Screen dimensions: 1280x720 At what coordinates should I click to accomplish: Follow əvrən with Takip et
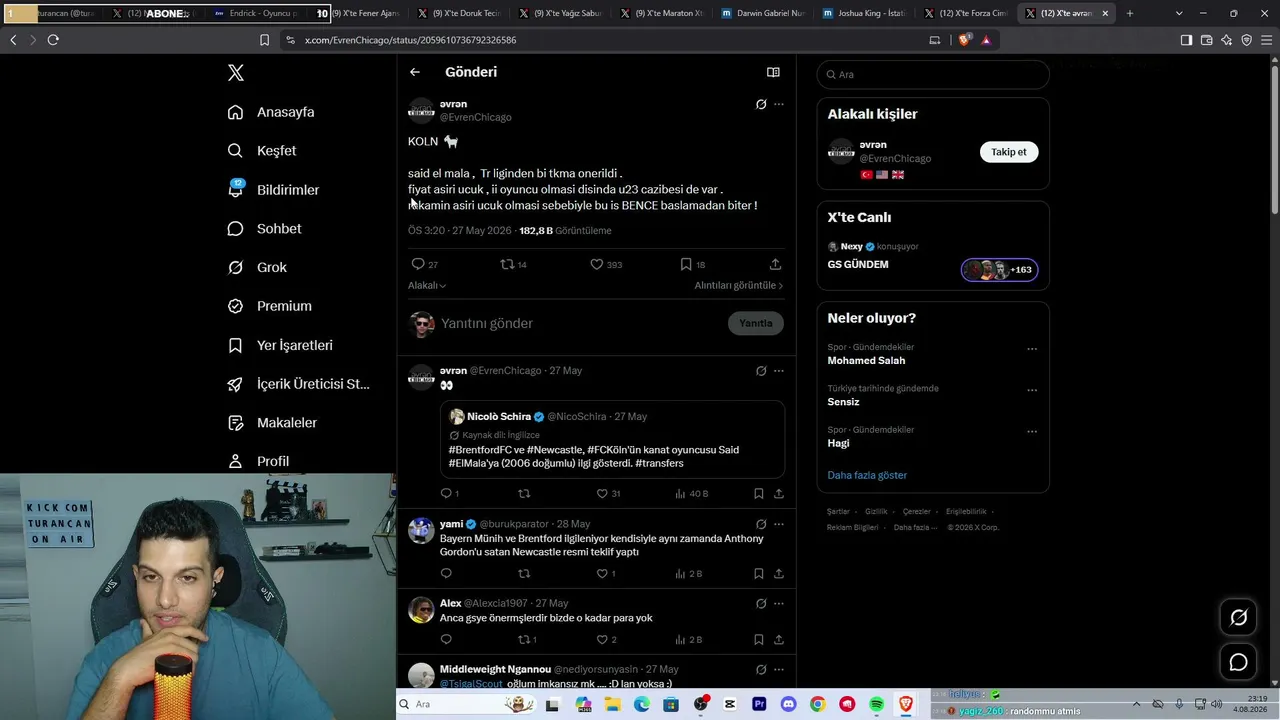pos(1009,152)
